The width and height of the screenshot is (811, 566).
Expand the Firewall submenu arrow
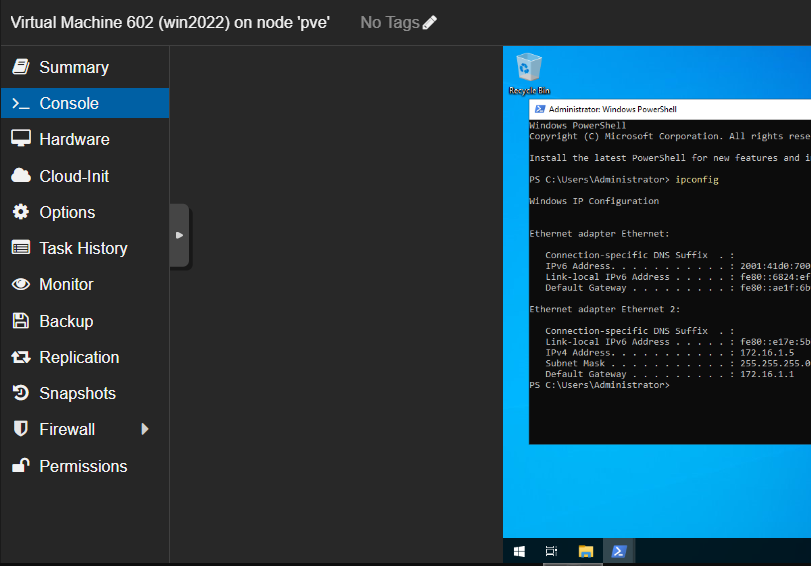(x=145, y=429)
